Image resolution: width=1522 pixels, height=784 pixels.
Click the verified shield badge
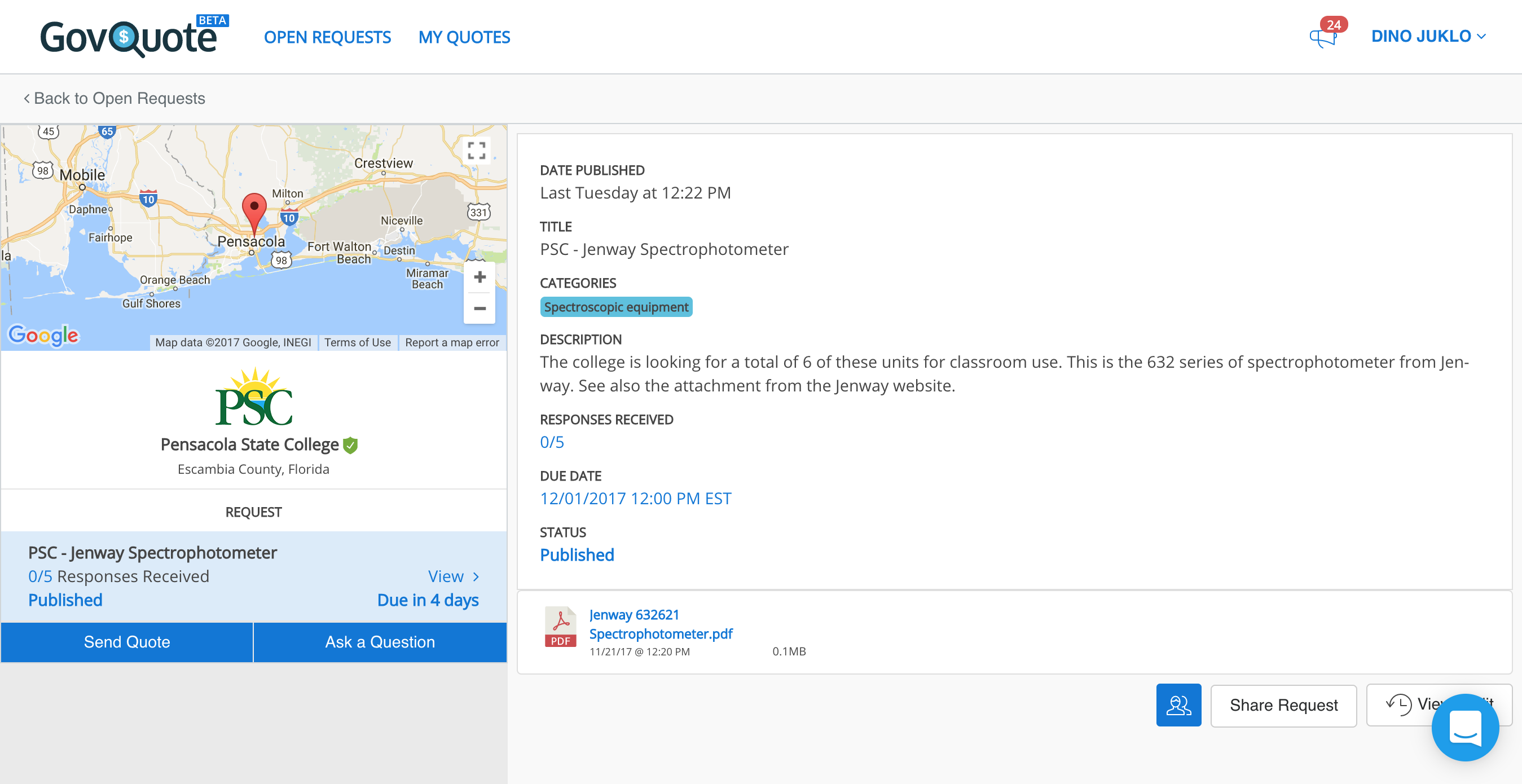pos(350,445)
